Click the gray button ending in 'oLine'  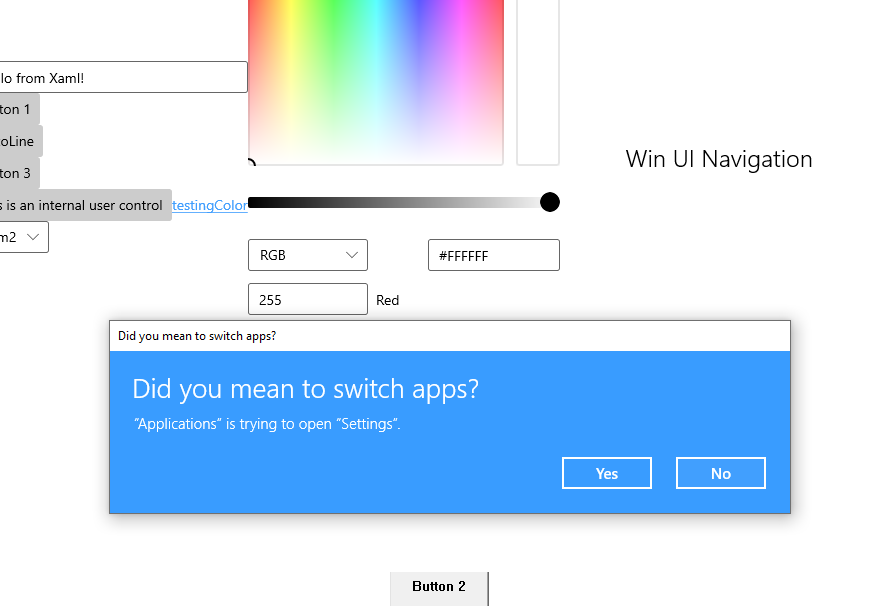coord(21,141)
